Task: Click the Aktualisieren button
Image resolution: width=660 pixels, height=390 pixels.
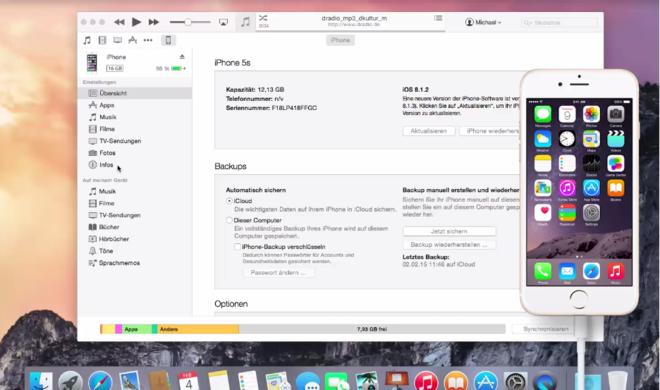Action: click(428, 131)
